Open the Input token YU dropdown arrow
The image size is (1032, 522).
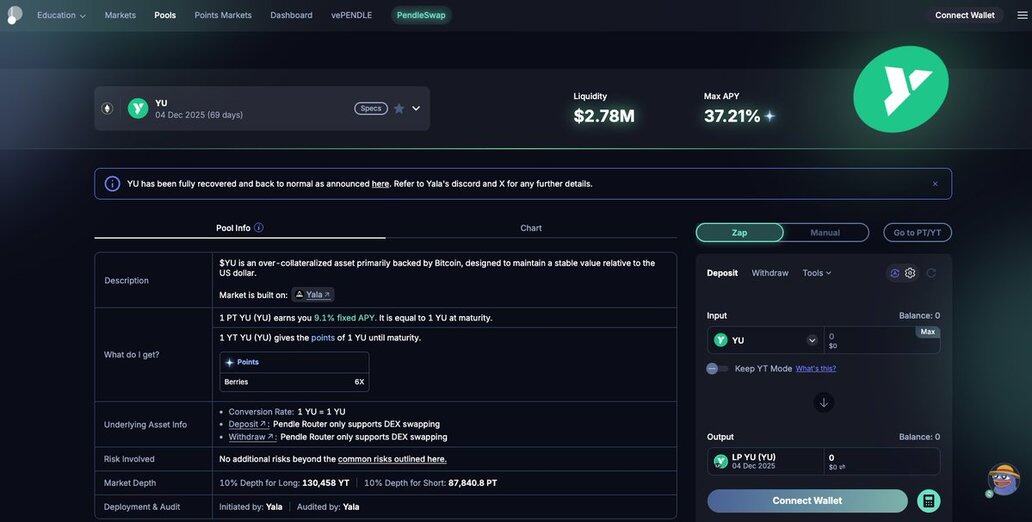pyautogui.click(x=812, y=340)
